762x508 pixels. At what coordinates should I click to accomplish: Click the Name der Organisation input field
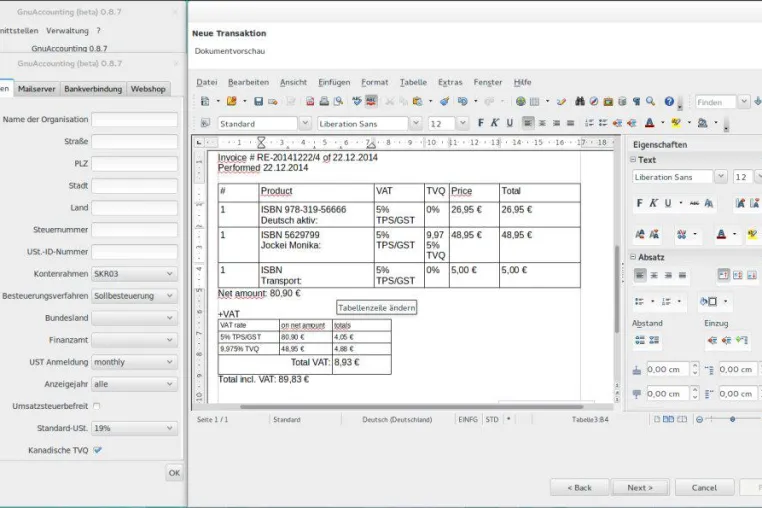134,120
